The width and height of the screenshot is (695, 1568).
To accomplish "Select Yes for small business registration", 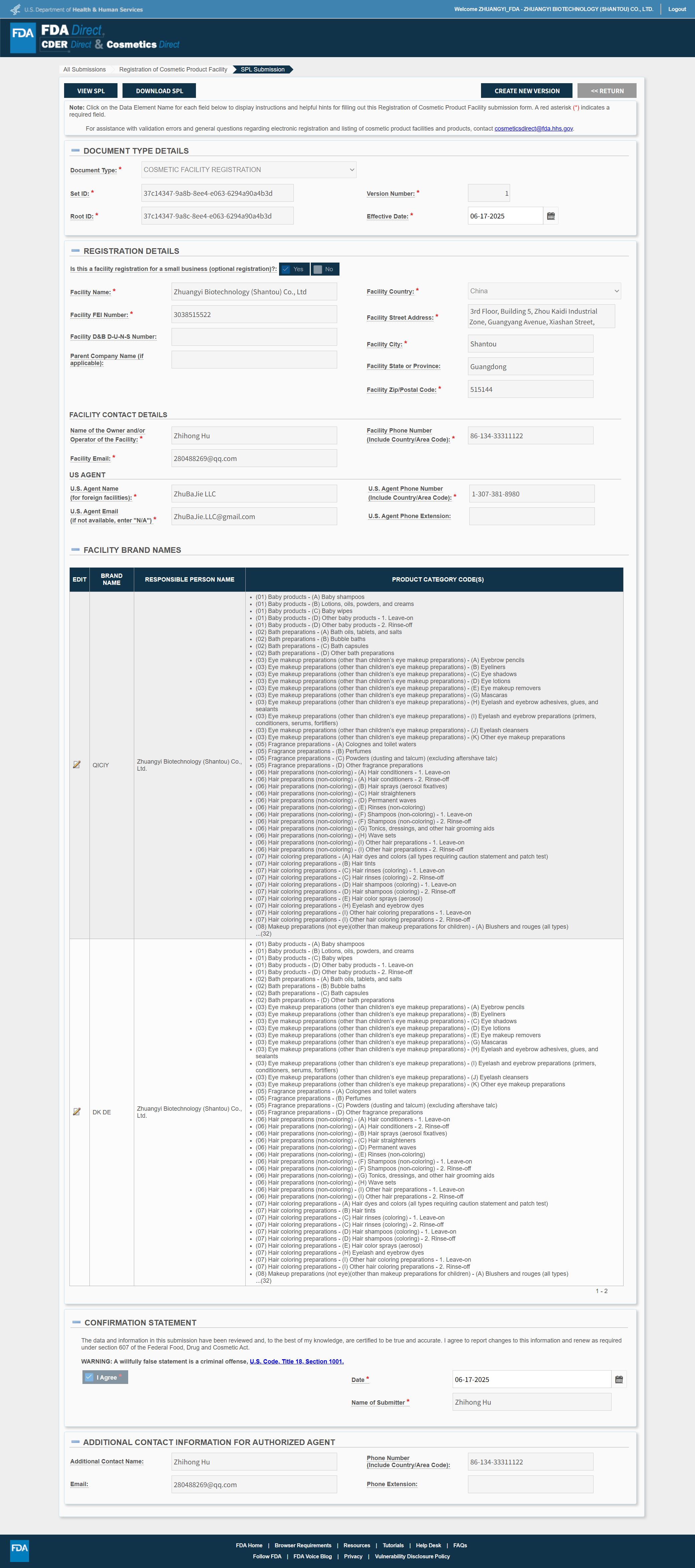I will click(x=294, y=269).
